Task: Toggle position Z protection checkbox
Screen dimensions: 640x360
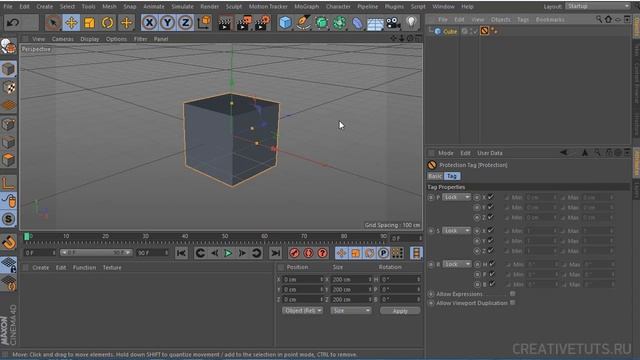Action: tap(491, 217)
